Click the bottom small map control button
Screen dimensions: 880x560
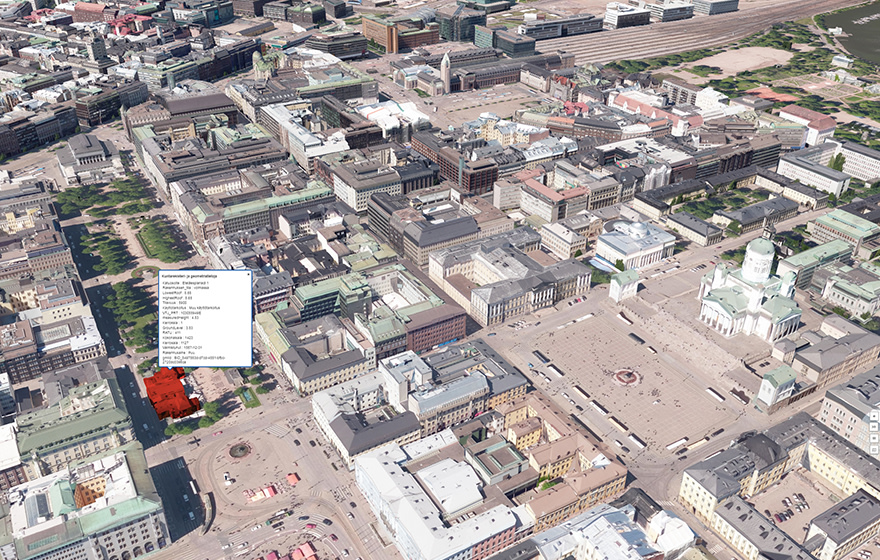[x=874, y=449]
